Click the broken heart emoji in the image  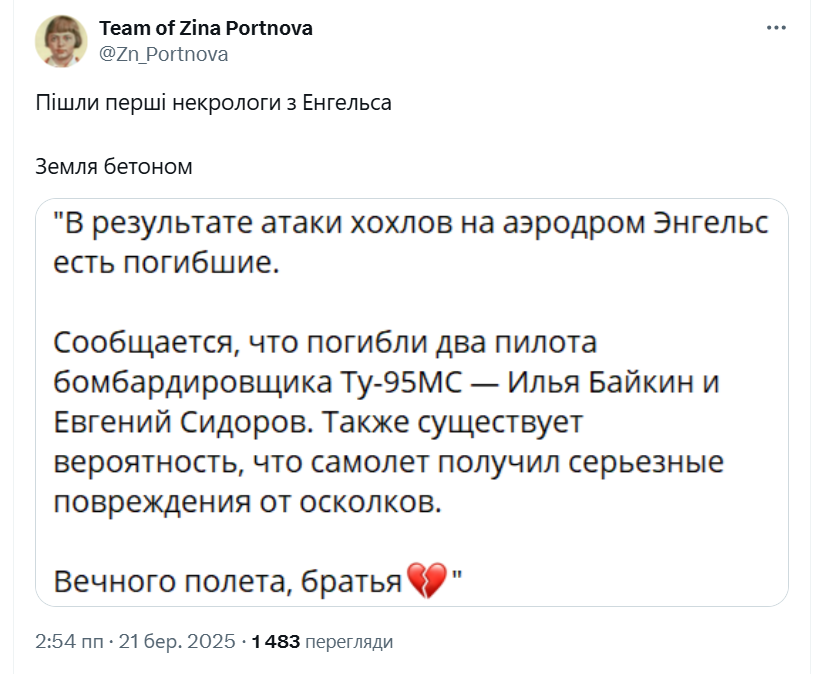[427, 580]
